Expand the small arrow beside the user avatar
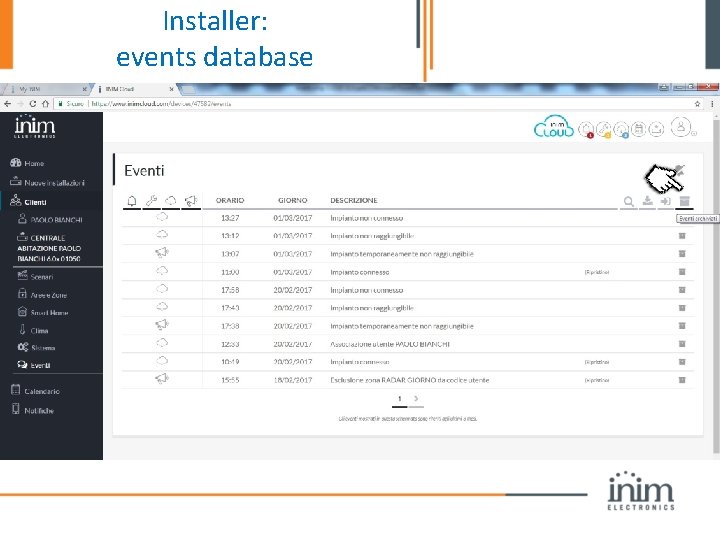 click(694, 134)
